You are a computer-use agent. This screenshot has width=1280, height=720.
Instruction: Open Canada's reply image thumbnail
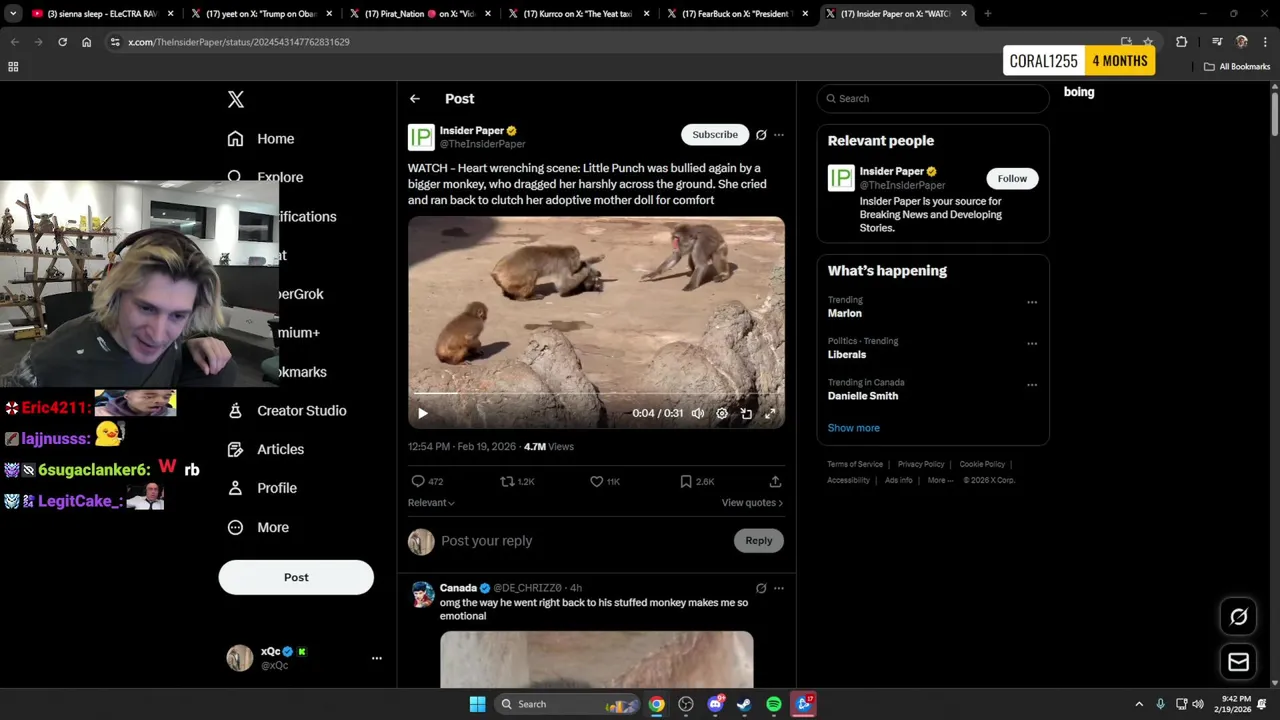(x=596, y=659)
